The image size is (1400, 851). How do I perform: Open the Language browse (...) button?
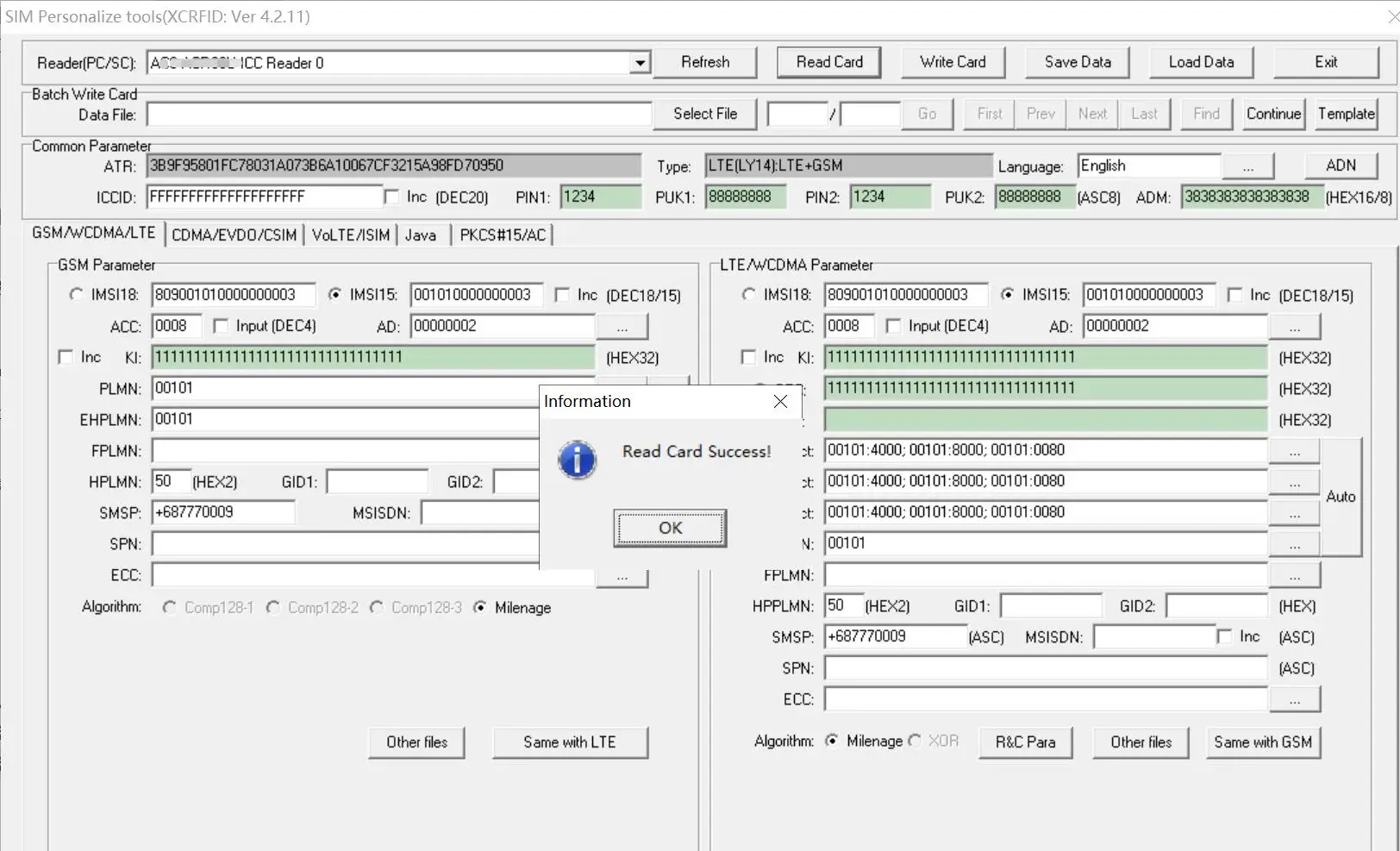(1247, 166)
